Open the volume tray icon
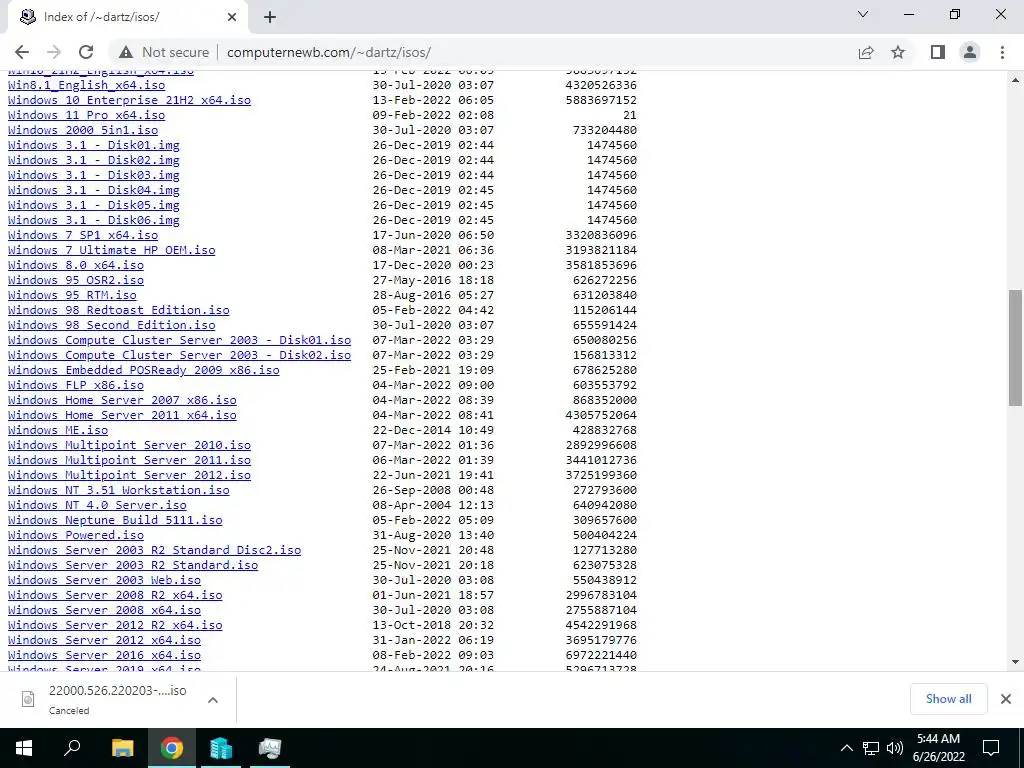 coord(895,748)
